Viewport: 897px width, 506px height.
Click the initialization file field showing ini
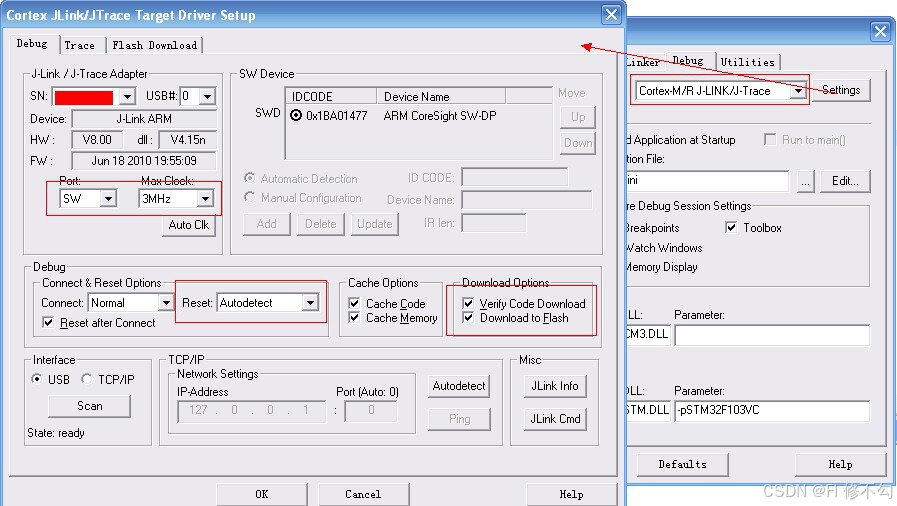click(708, 181)
